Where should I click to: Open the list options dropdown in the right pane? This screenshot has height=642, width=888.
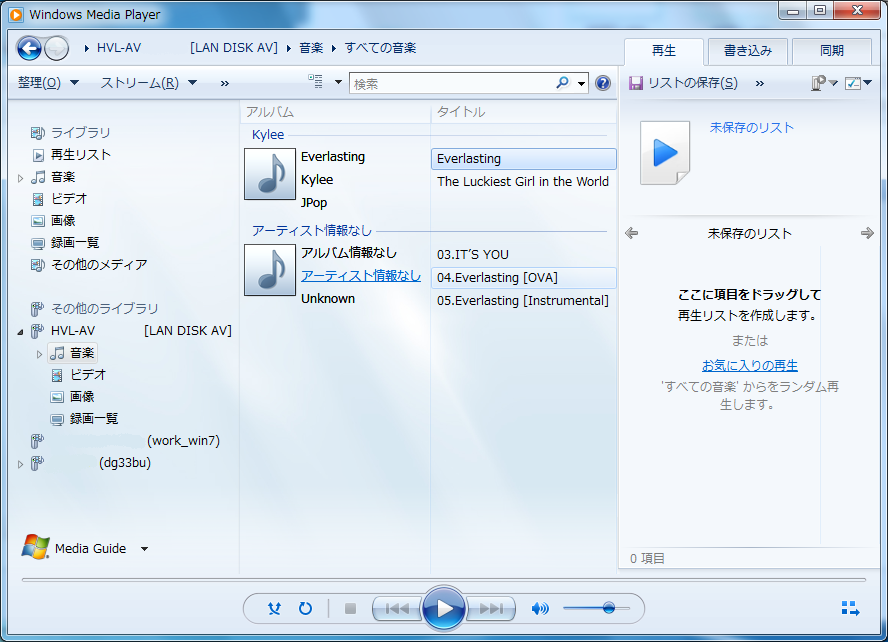[x=824, y=83]
